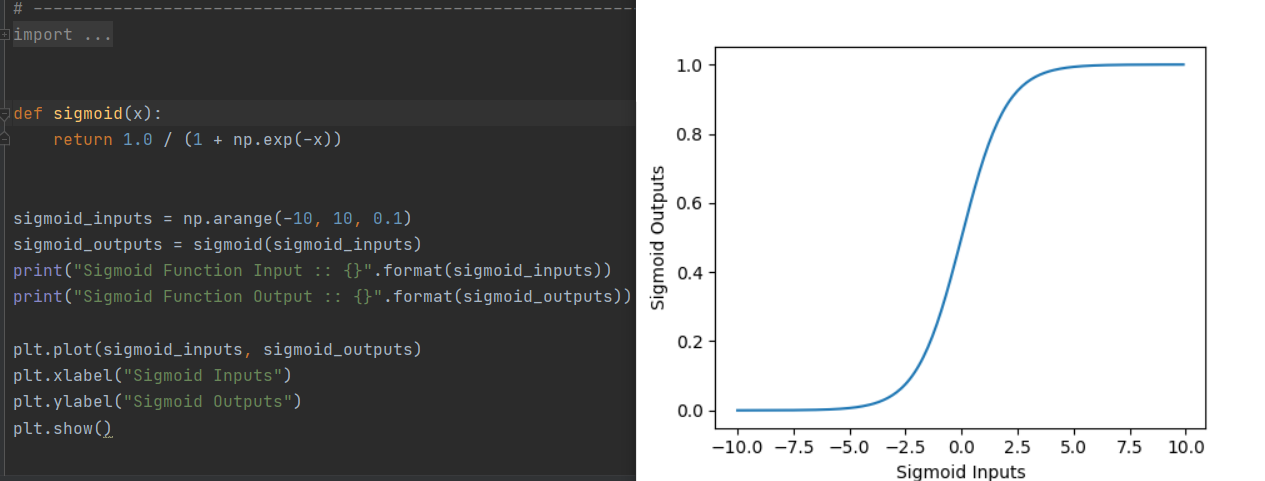This screenshot has height=481, width=1265.
Task: Expand the collapsed import fold gutter icon
Action: coord(5,35)
